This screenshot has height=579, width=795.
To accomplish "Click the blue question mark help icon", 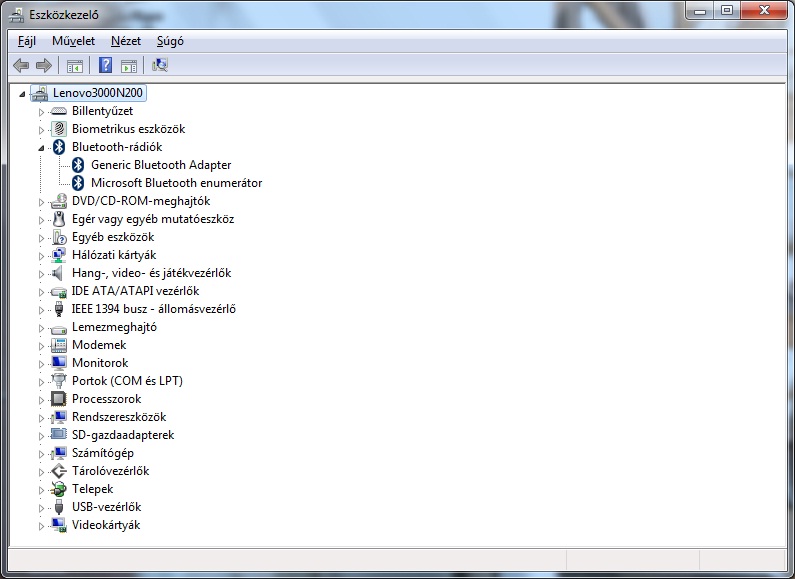I will (105, 65).
